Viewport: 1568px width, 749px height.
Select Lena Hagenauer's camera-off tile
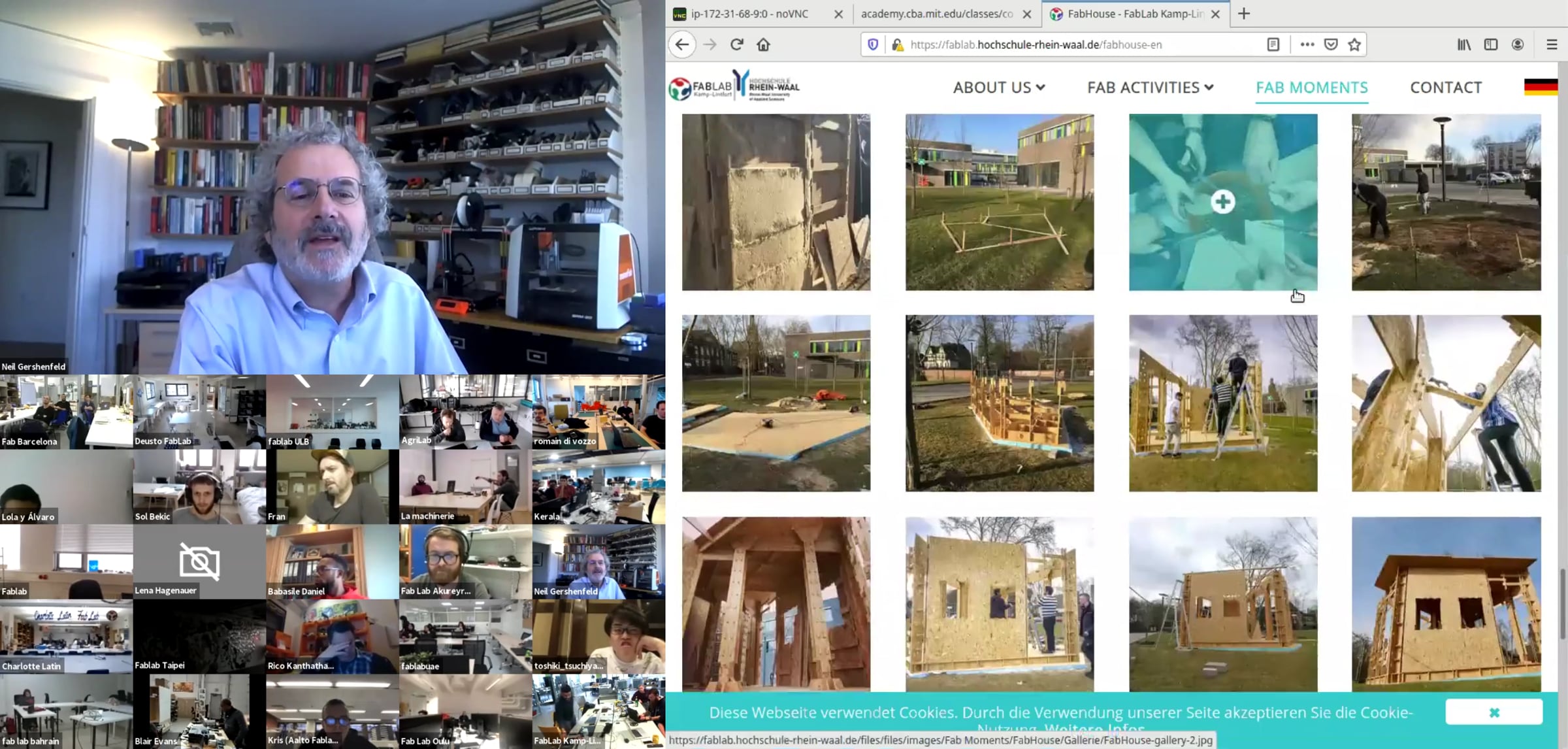coord(199,562)
